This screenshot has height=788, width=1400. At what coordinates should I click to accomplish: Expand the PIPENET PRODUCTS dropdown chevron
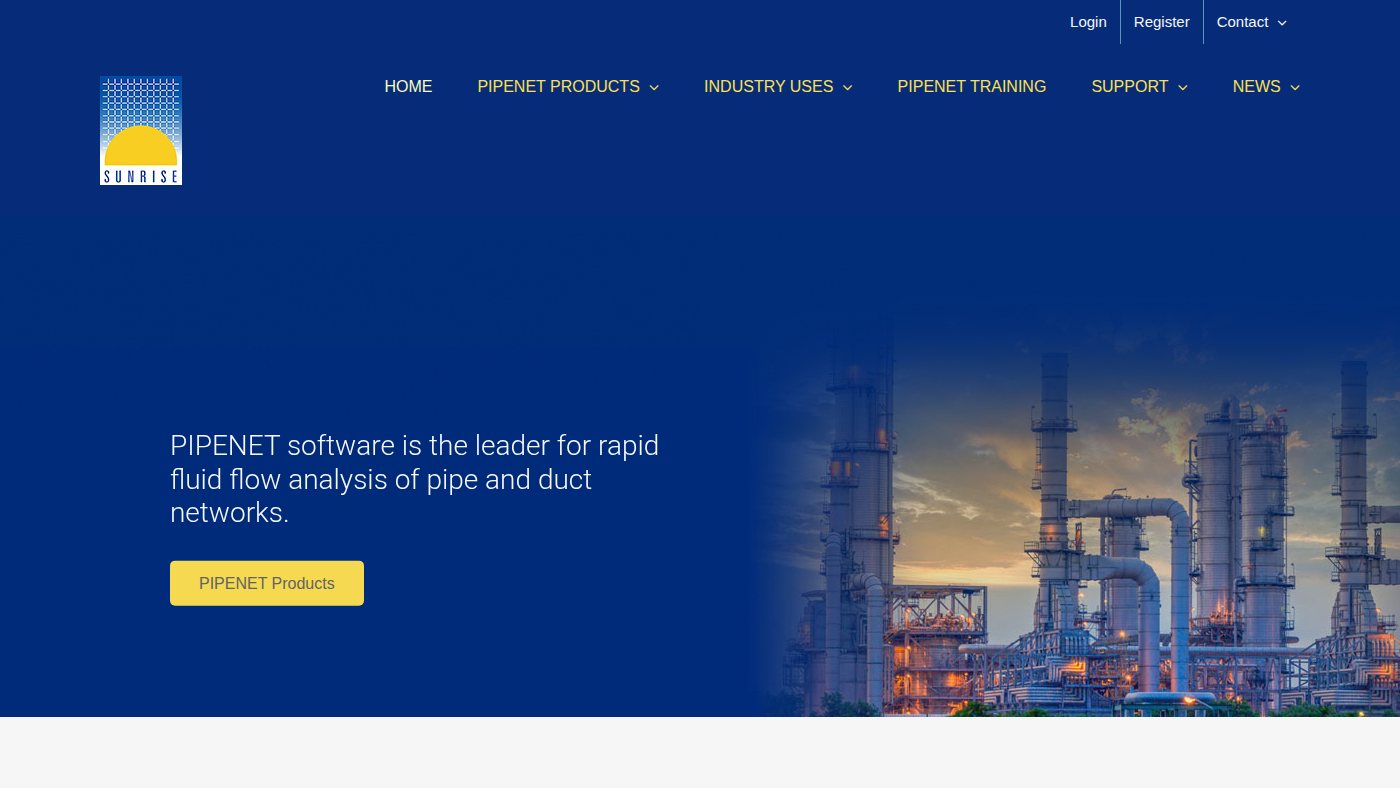coord(654,88)
